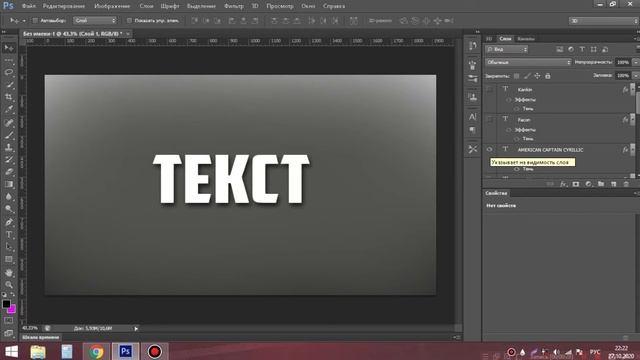This screenshot has height=360, width=640.
Task: Open the Заливка slider arrow
Action: point(636,76)
